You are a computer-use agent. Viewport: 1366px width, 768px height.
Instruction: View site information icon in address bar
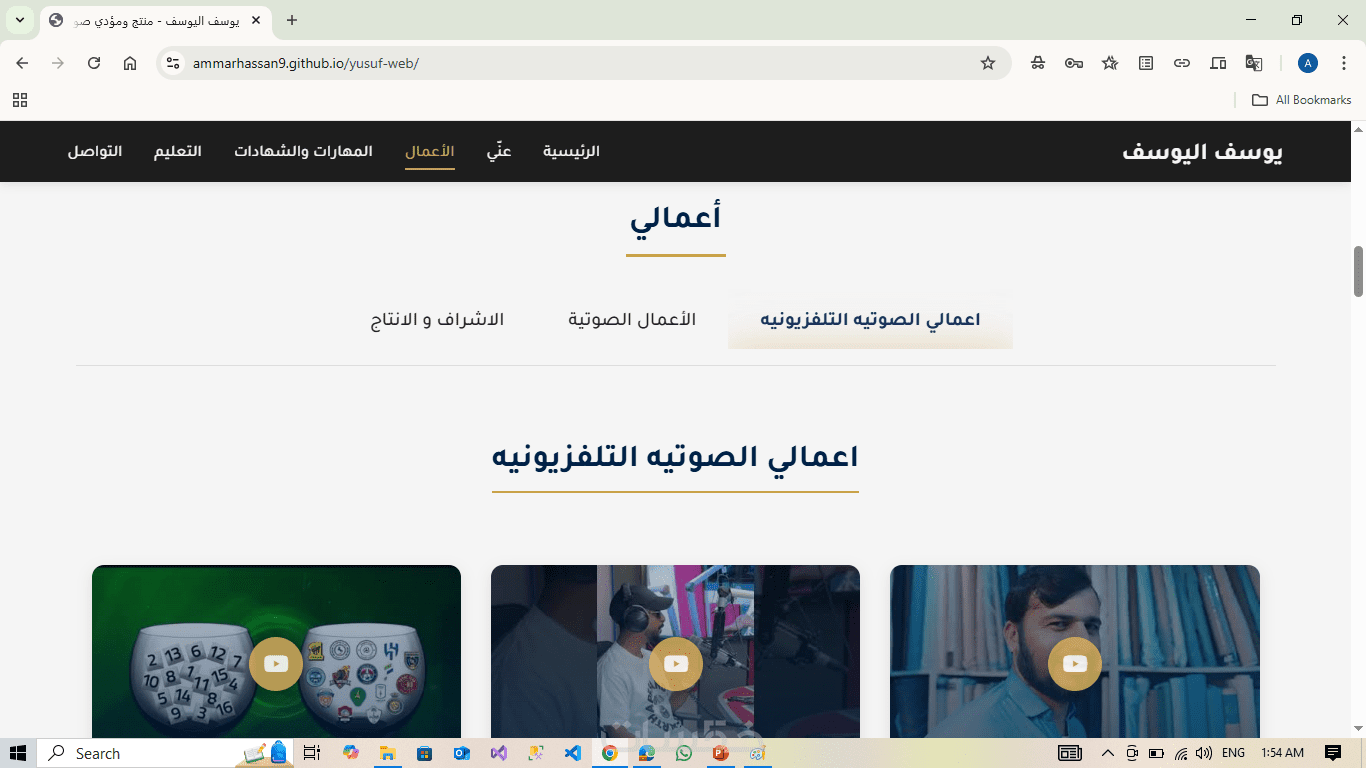pyautogui.click(x=173, y=63)
